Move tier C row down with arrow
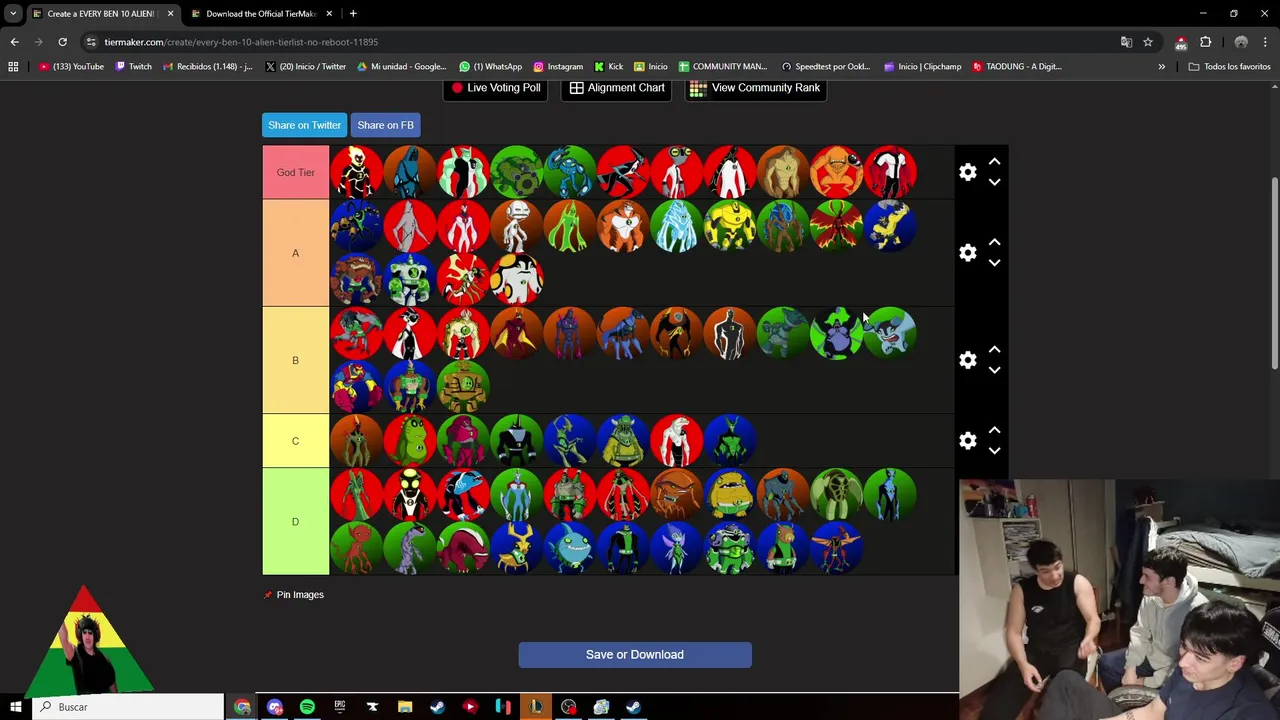The image size is (1280, 720). point(994,451)
